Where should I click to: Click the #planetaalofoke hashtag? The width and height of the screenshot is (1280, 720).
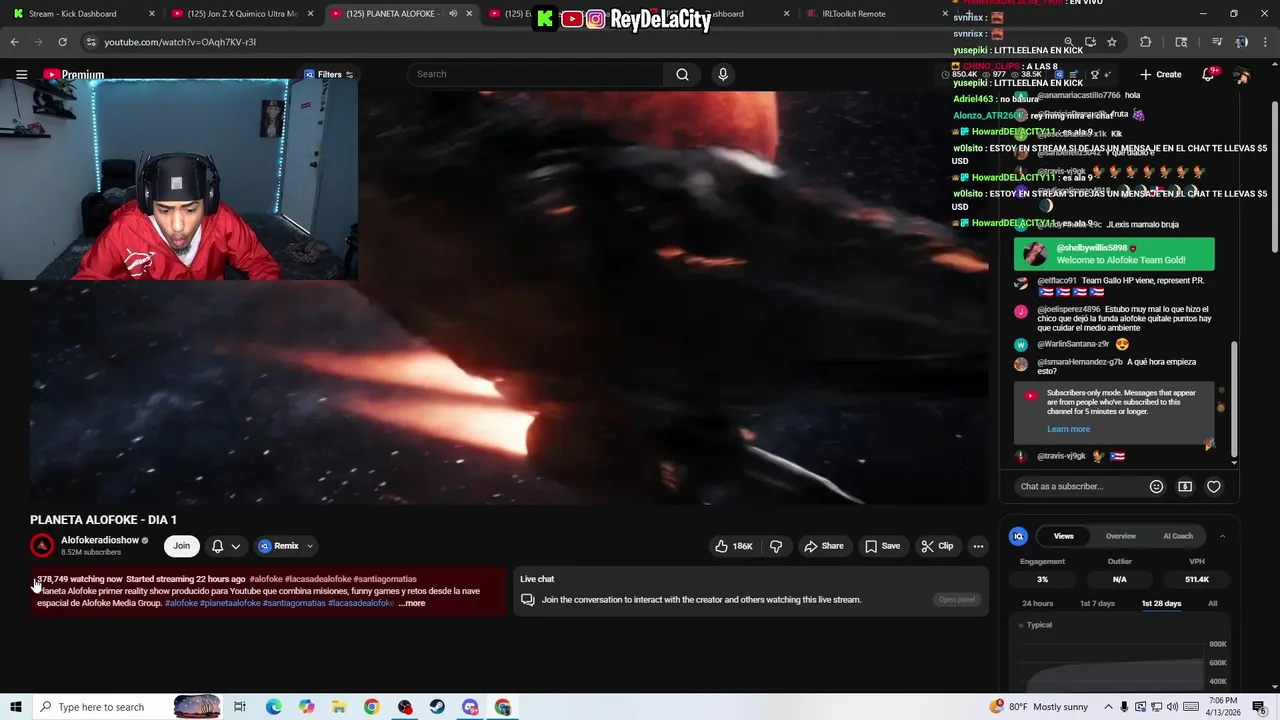[x=230, y=603]
